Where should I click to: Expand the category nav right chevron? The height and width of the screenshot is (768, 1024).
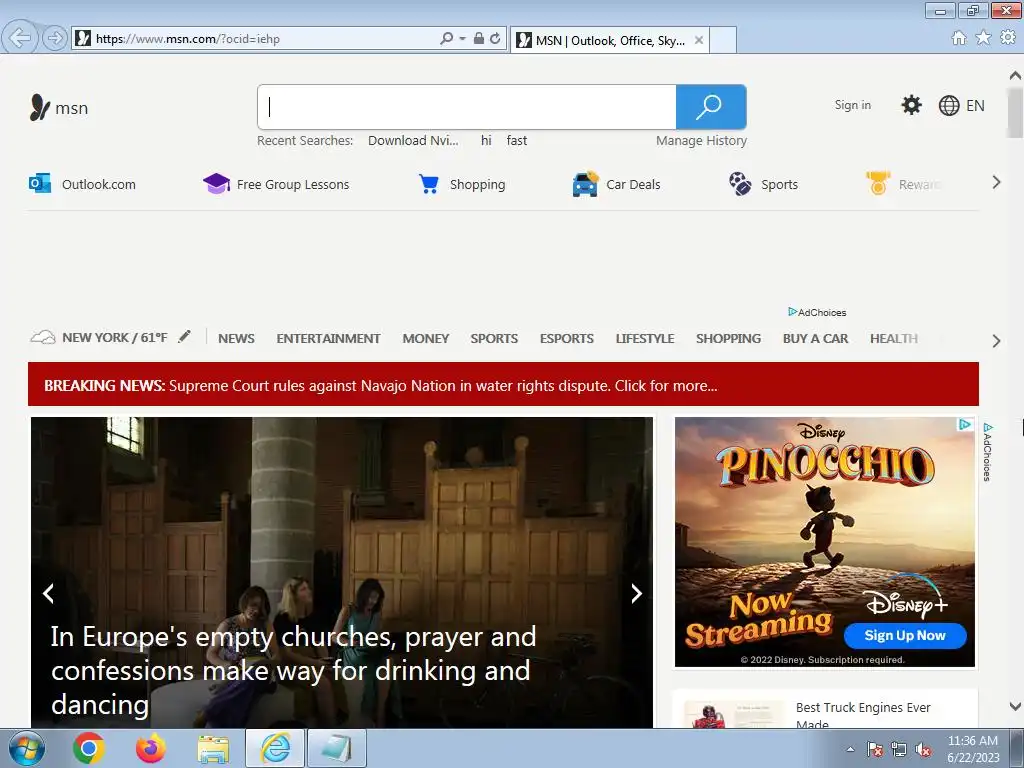(996, 341)
